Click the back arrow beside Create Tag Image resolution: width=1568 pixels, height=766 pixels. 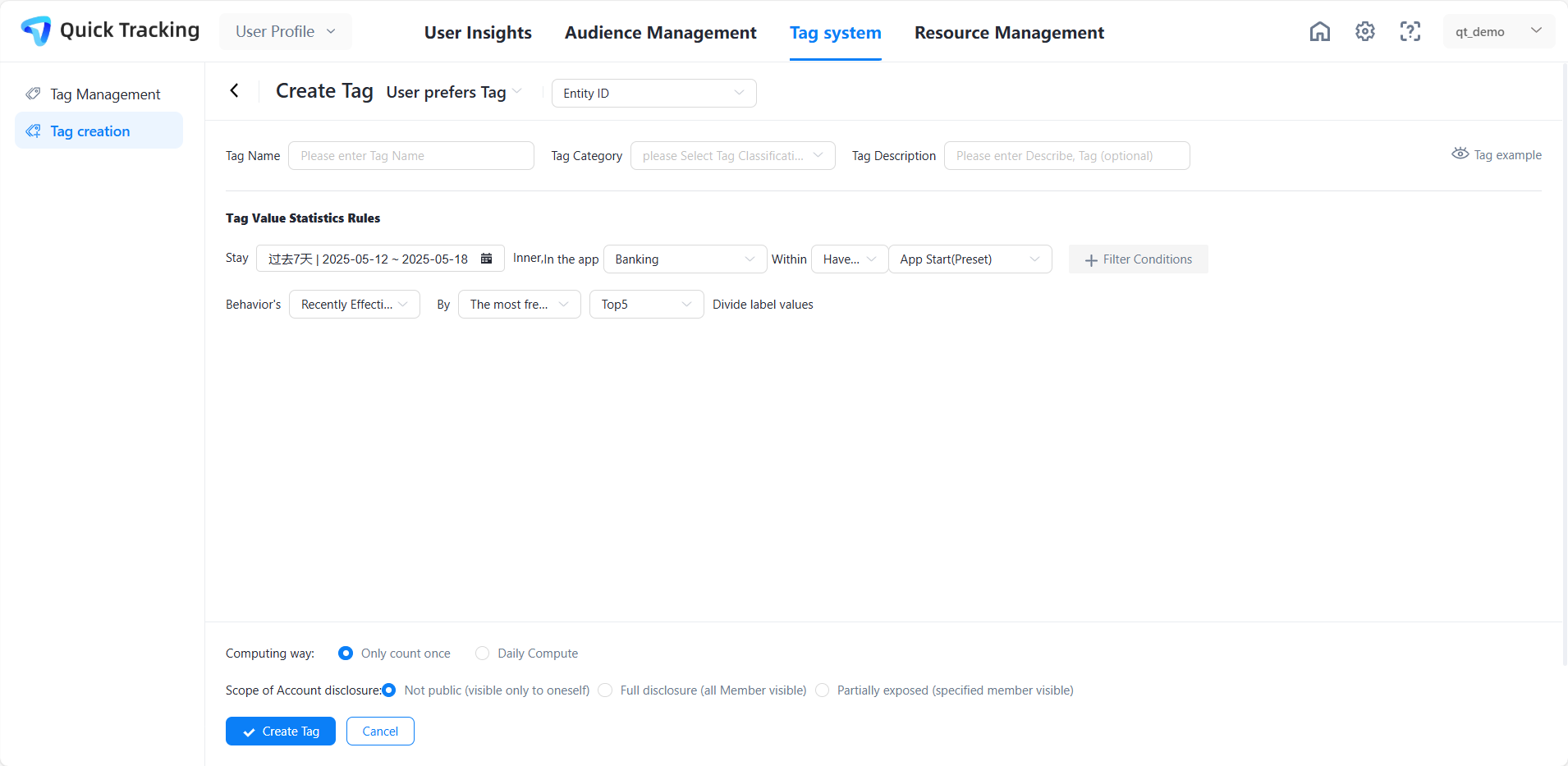(235, 90)
